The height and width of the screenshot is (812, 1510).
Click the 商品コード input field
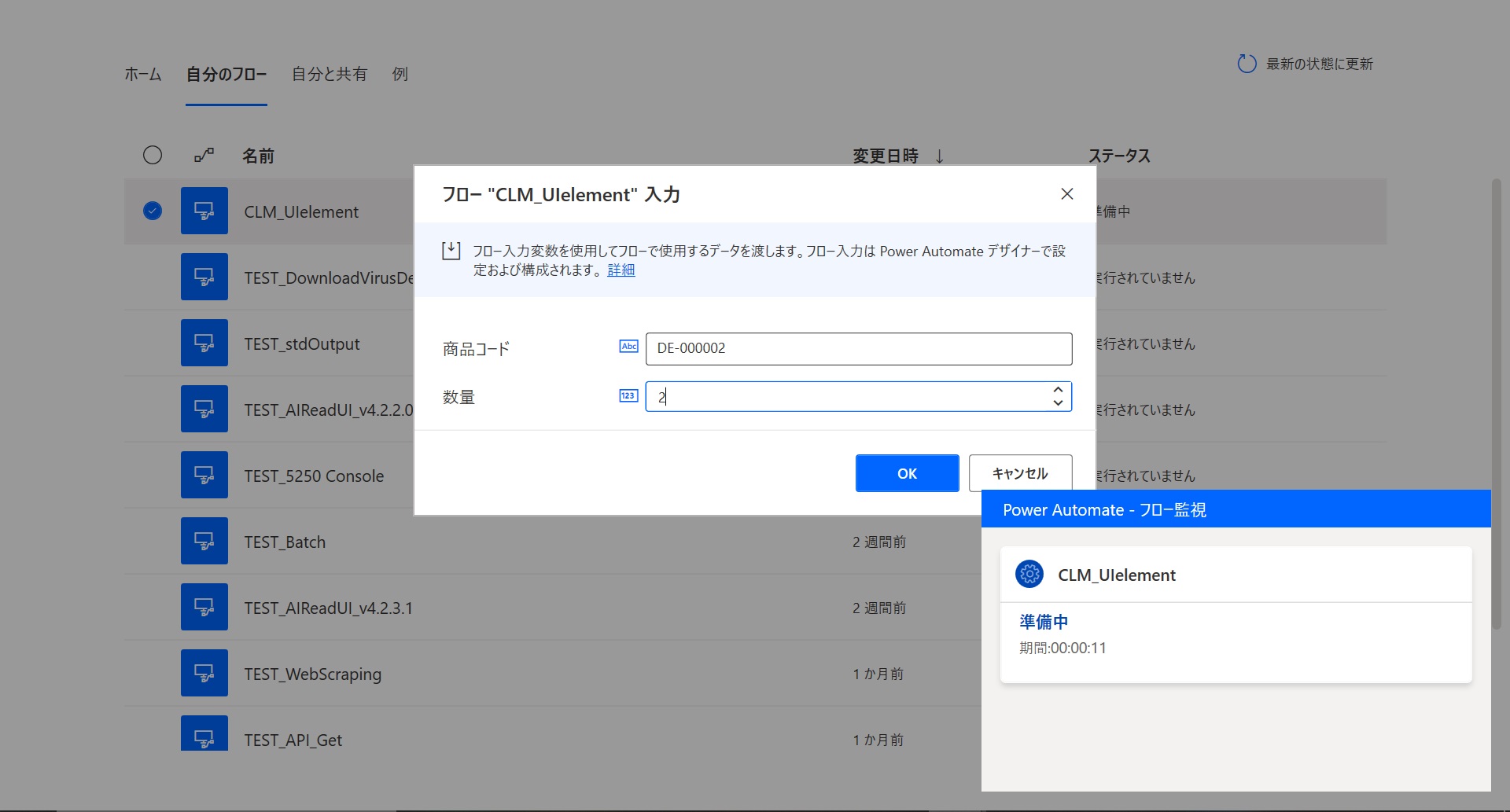859,348
